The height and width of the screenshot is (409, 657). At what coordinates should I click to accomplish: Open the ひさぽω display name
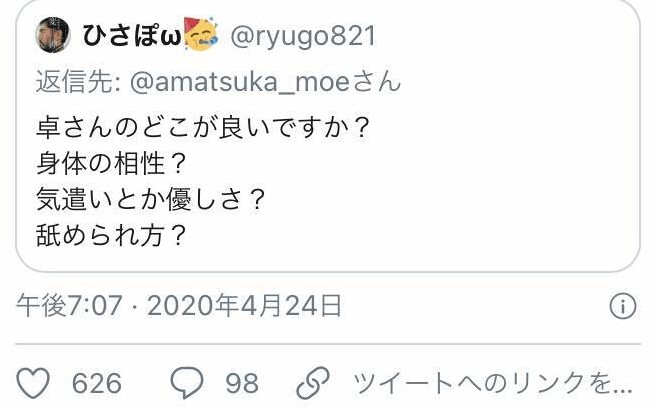(x=132, y=35)
